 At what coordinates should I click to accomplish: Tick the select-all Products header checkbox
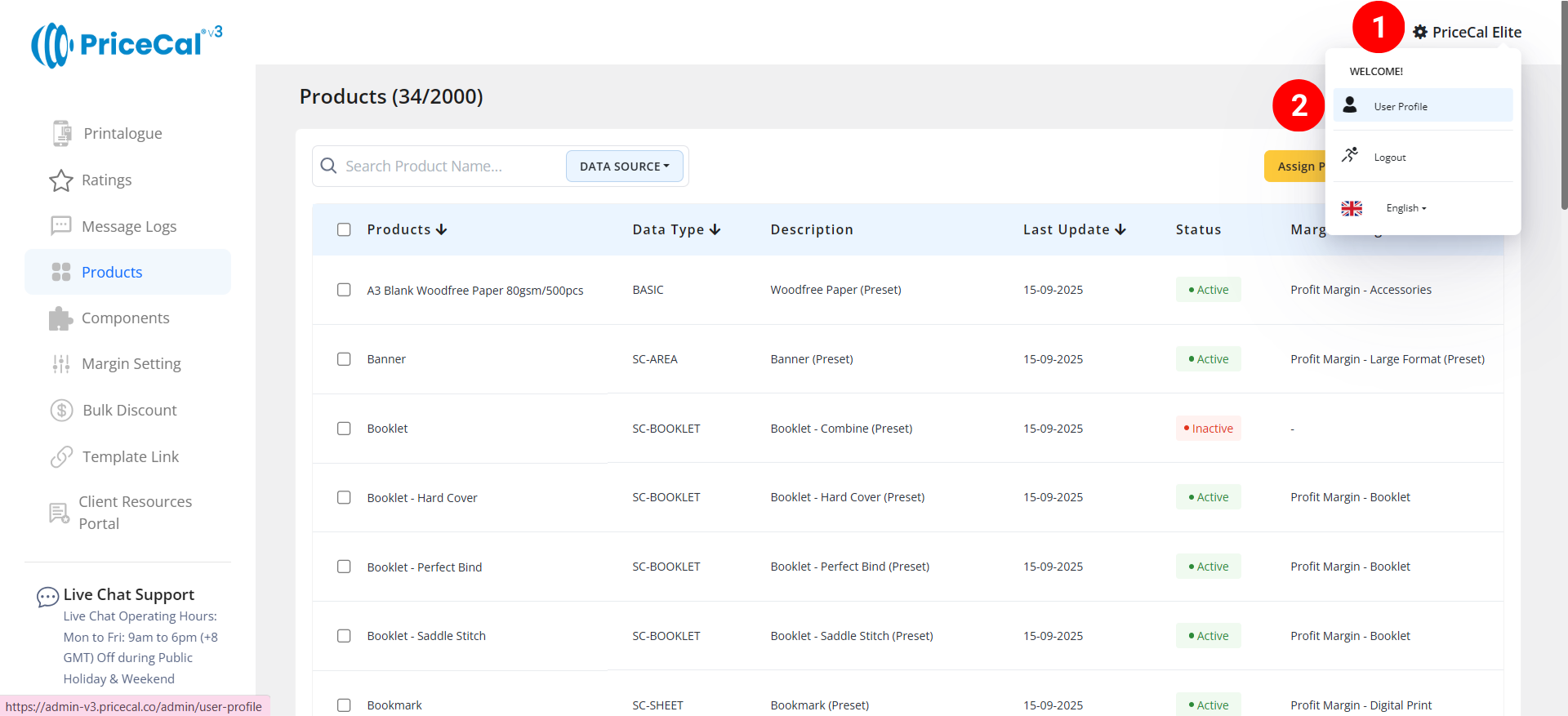(344, 230)
